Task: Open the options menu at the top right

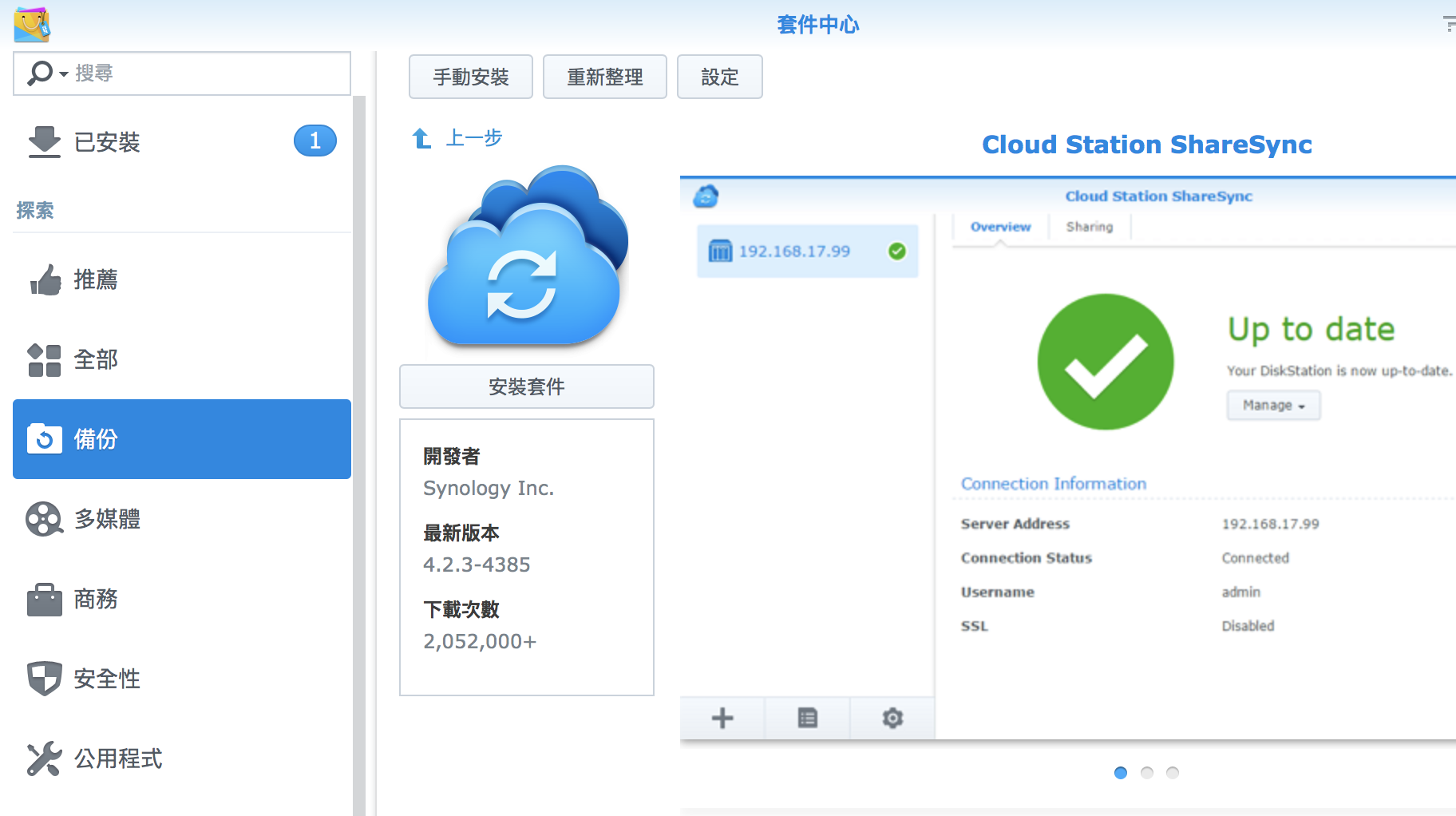Action: click(x=1448, y=24)
